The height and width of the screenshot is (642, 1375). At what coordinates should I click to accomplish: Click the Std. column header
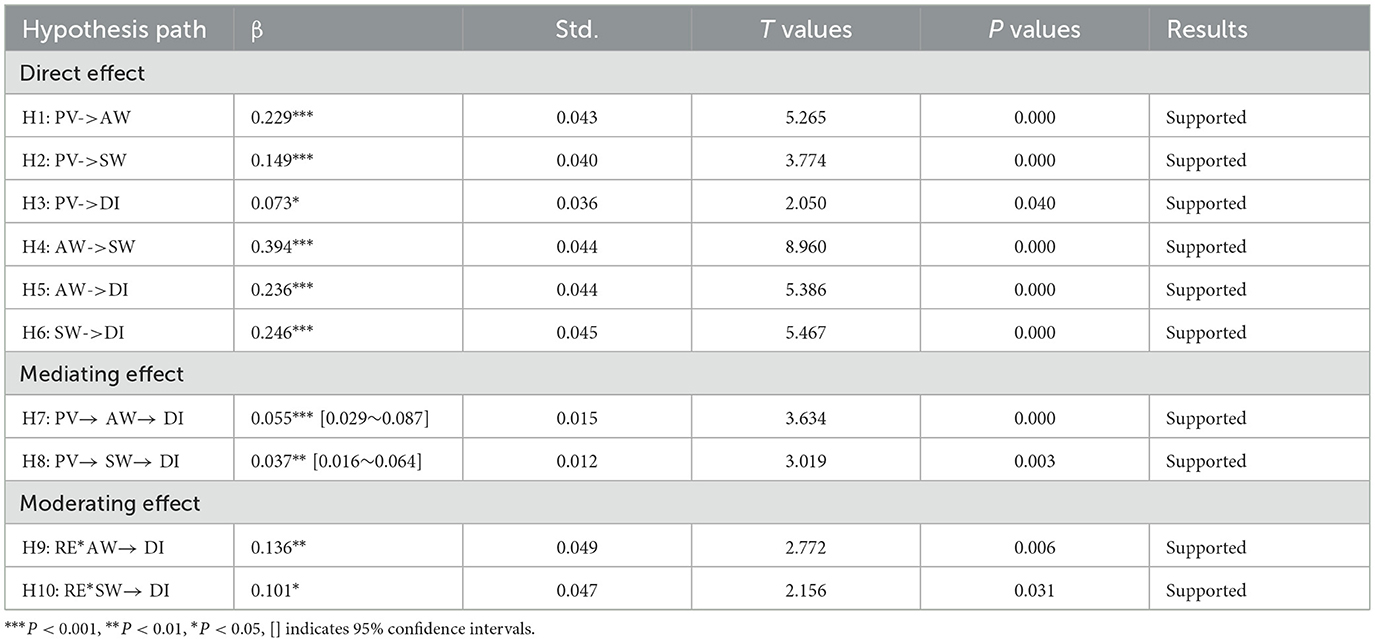[577, 30]
